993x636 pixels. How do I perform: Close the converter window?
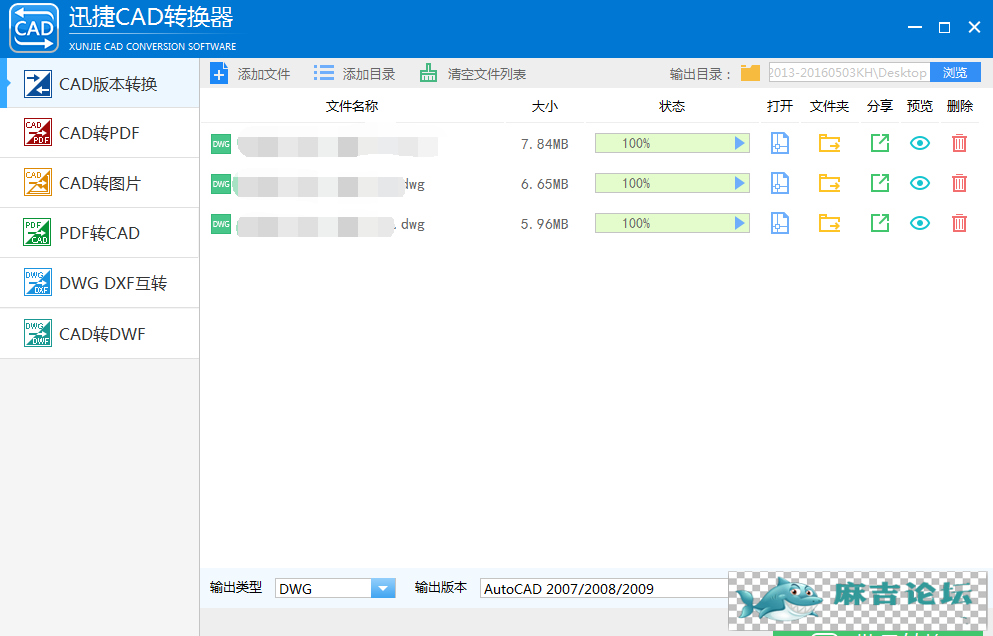pyautogui.click(x=975, y=27)
